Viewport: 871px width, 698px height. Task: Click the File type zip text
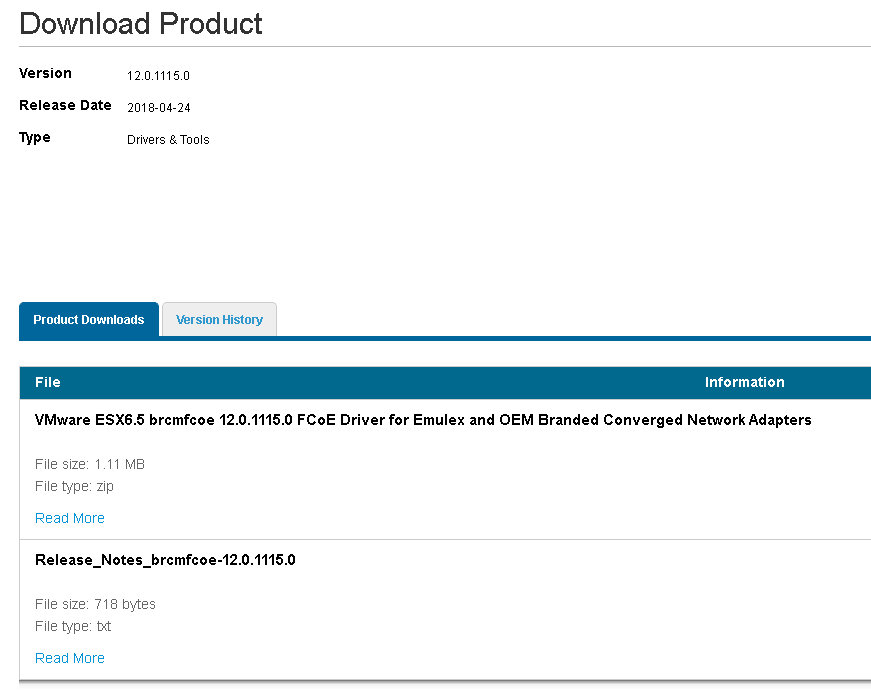(x=74, y=486)
